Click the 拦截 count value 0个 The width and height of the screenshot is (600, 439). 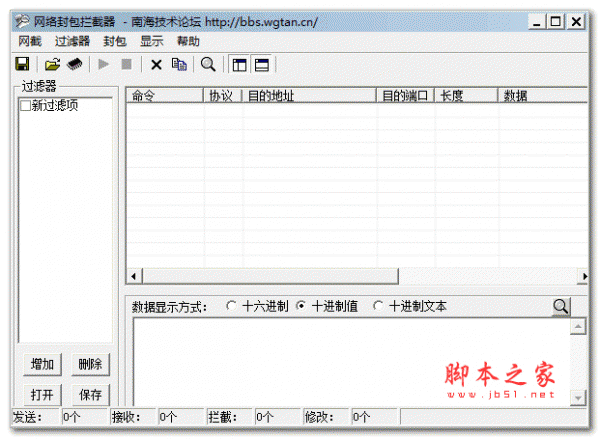265,417
